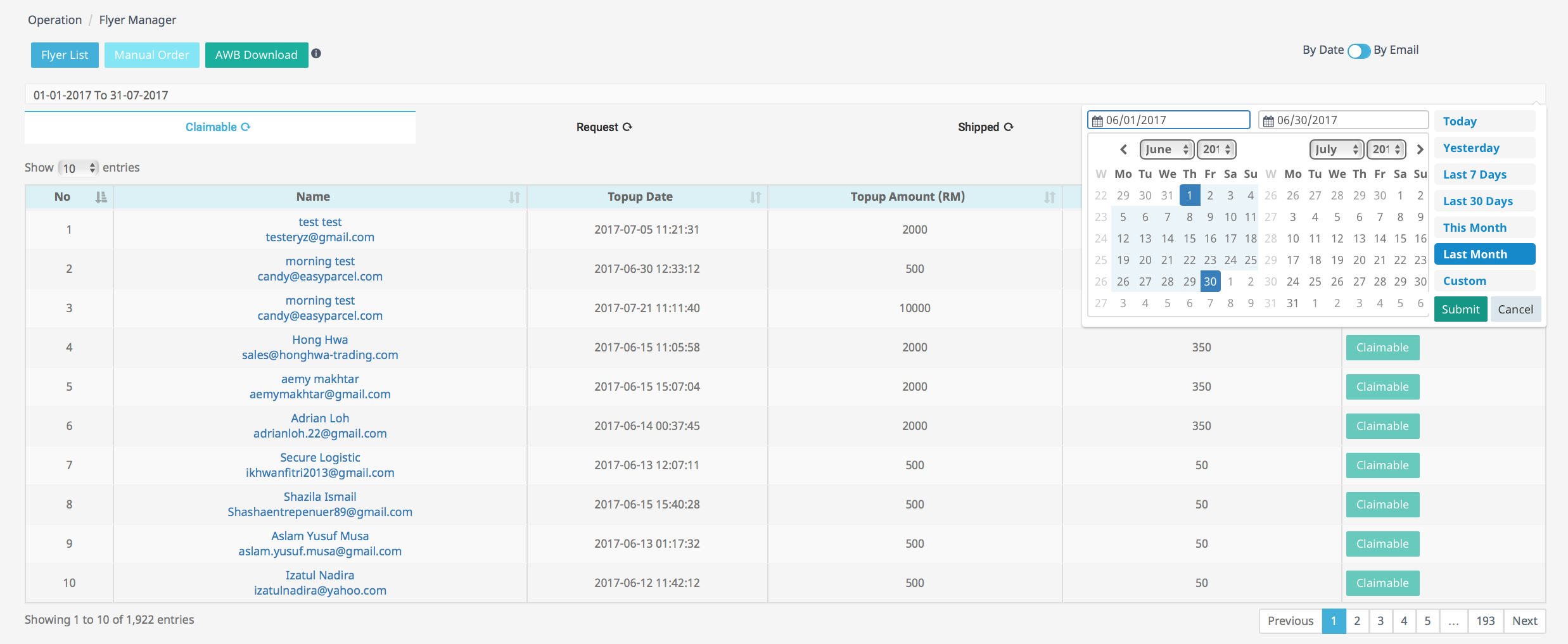
Task: Change entries shown per page dropdown
Action: tap(79, 168)
